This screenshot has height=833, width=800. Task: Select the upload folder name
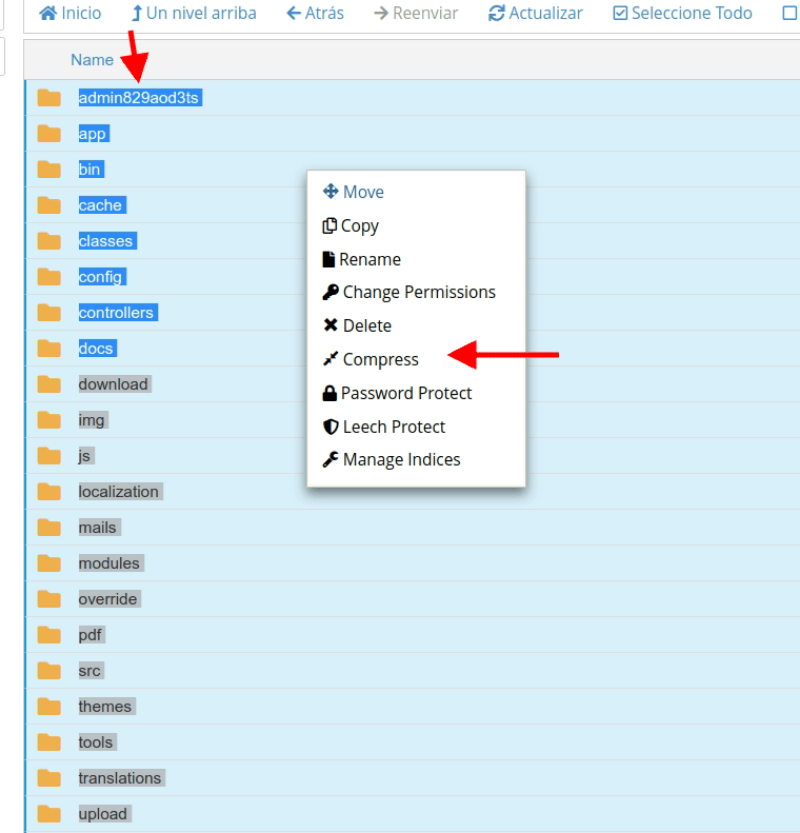(x=105, y=814)
